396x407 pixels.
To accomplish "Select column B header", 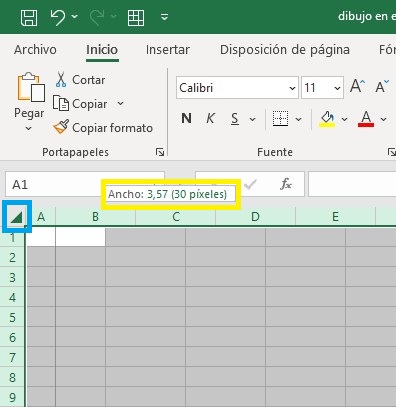I will (x=95, y=217).
